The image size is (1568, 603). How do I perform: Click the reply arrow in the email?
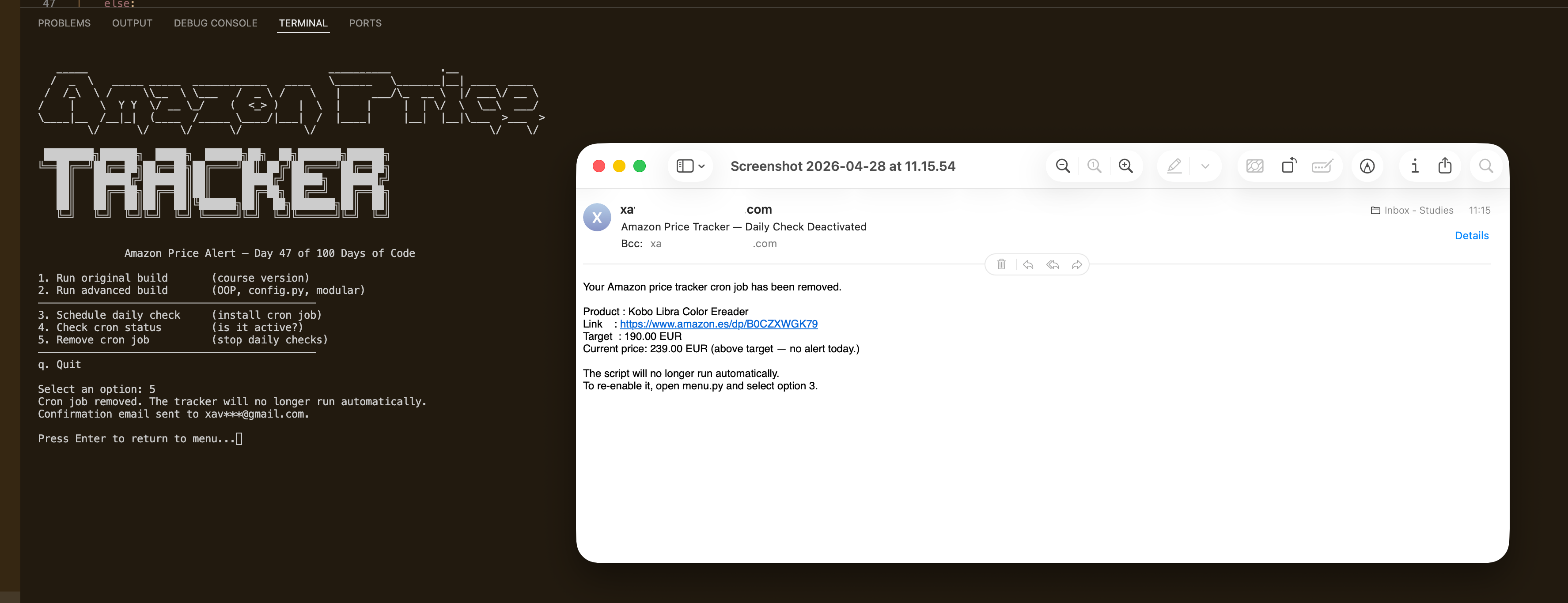pyautogui.click(x=1028, y=264)
